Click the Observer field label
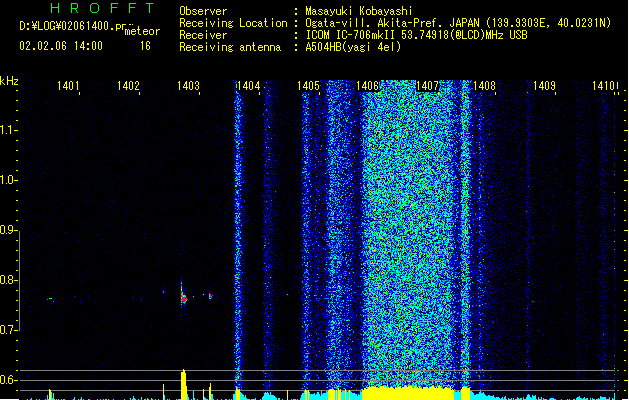The image size is (629, 400). coord(203,11)
